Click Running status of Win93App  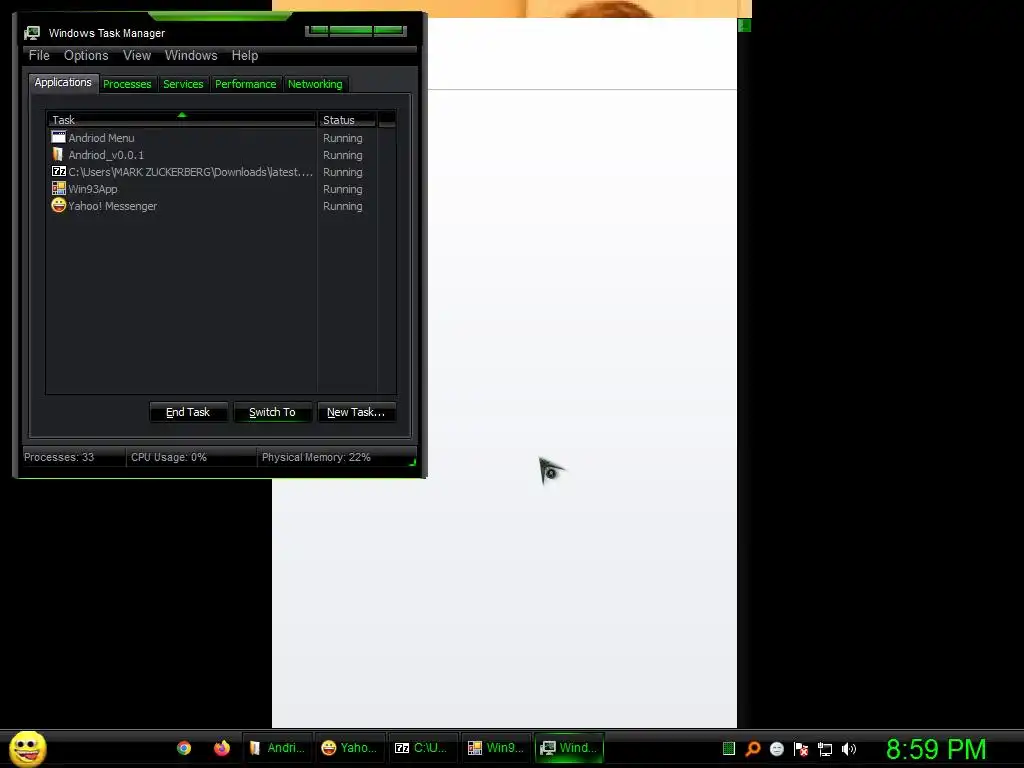coord(343,189)
